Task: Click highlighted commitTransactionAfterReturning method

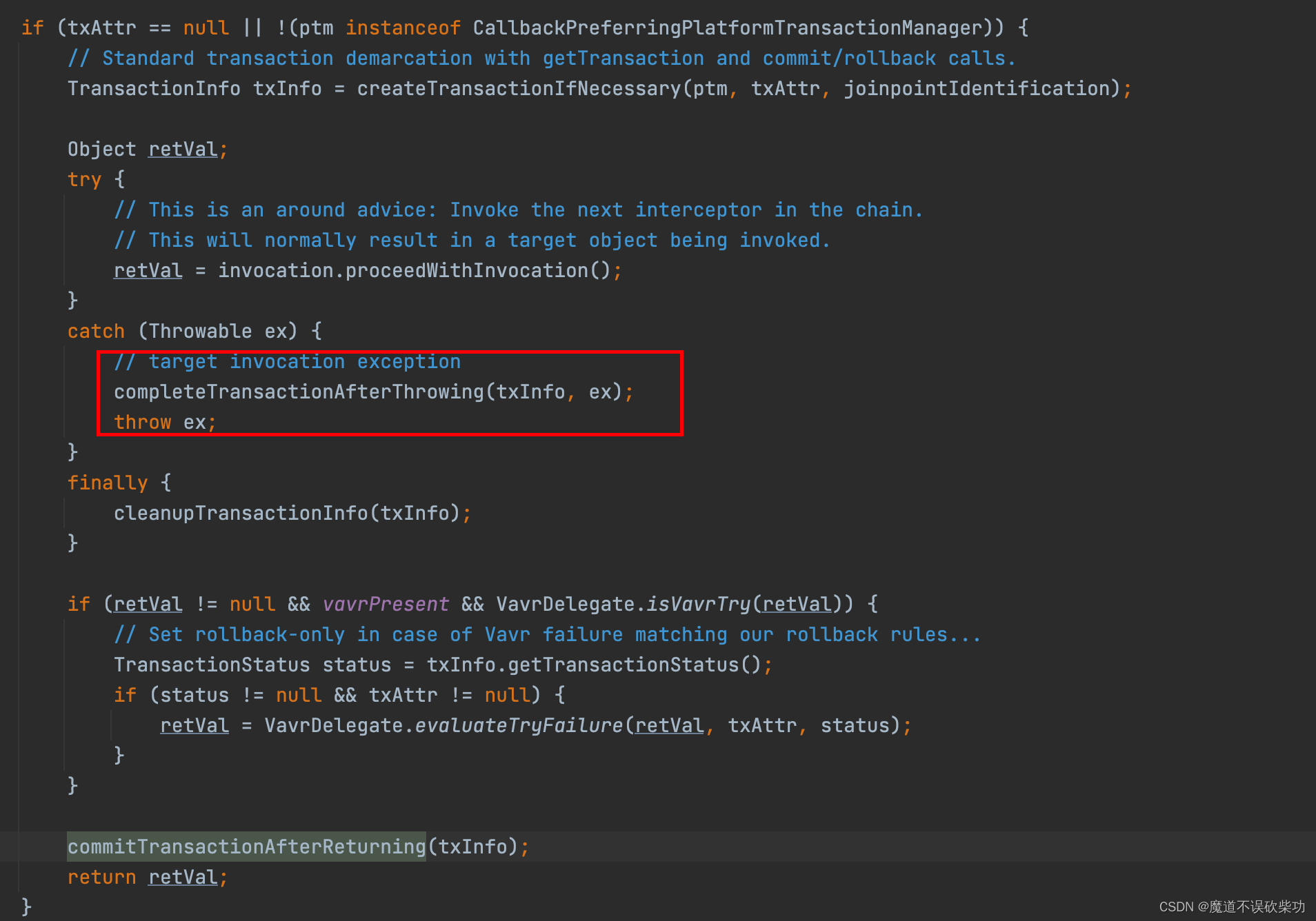Action: tap(247, 847)
